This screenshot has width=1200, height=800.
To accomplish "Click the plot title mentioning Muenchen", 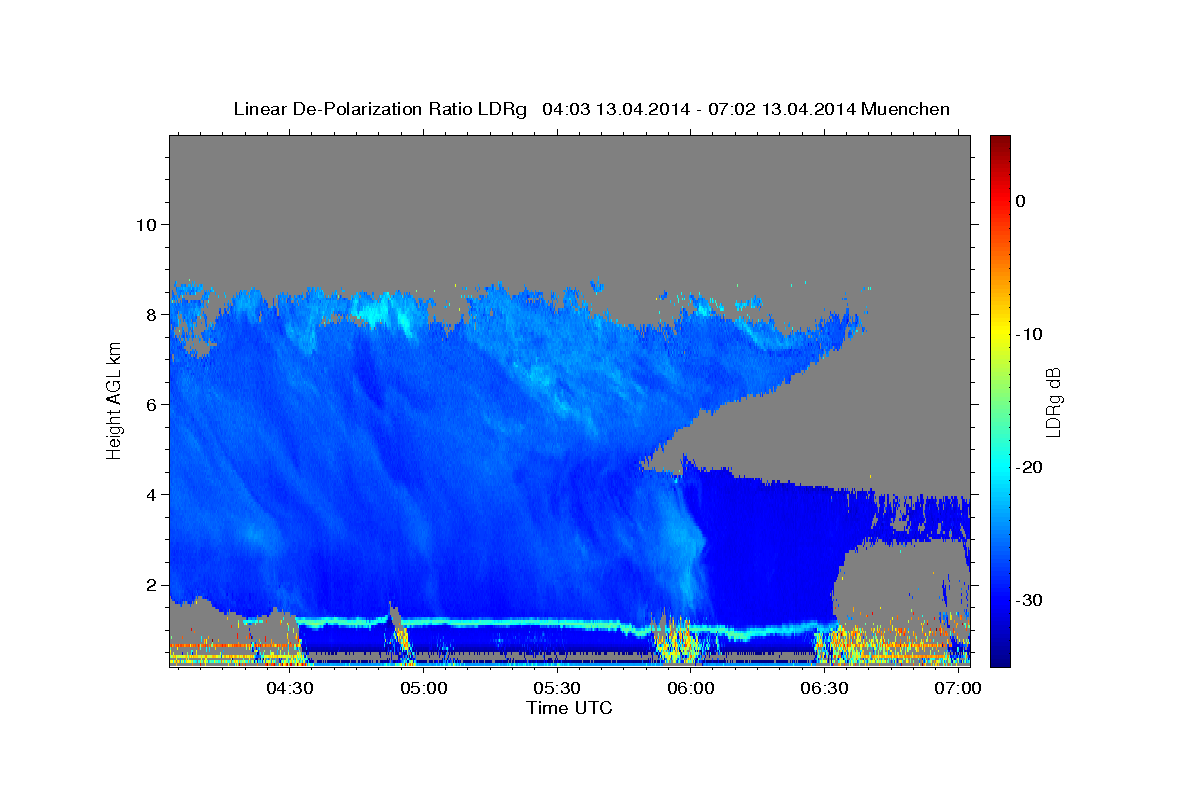I will pos(591,109).
